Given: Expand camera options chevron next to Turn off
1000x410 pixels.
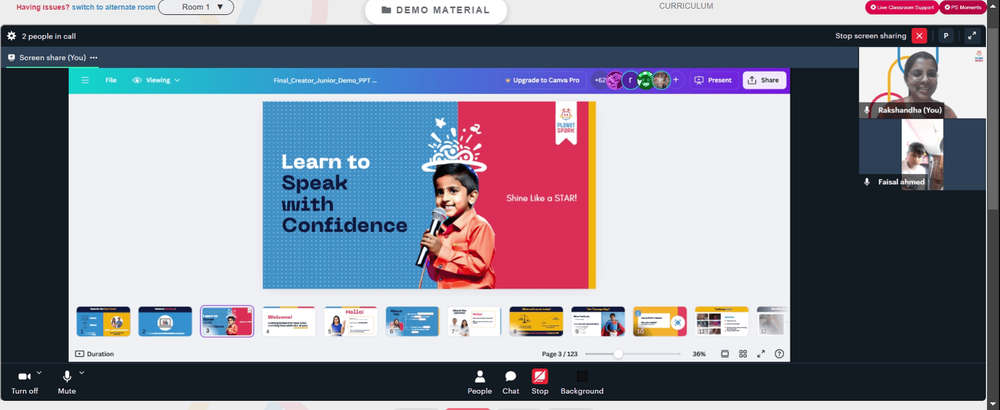Looking at the screenshot, I should (39, 372).
